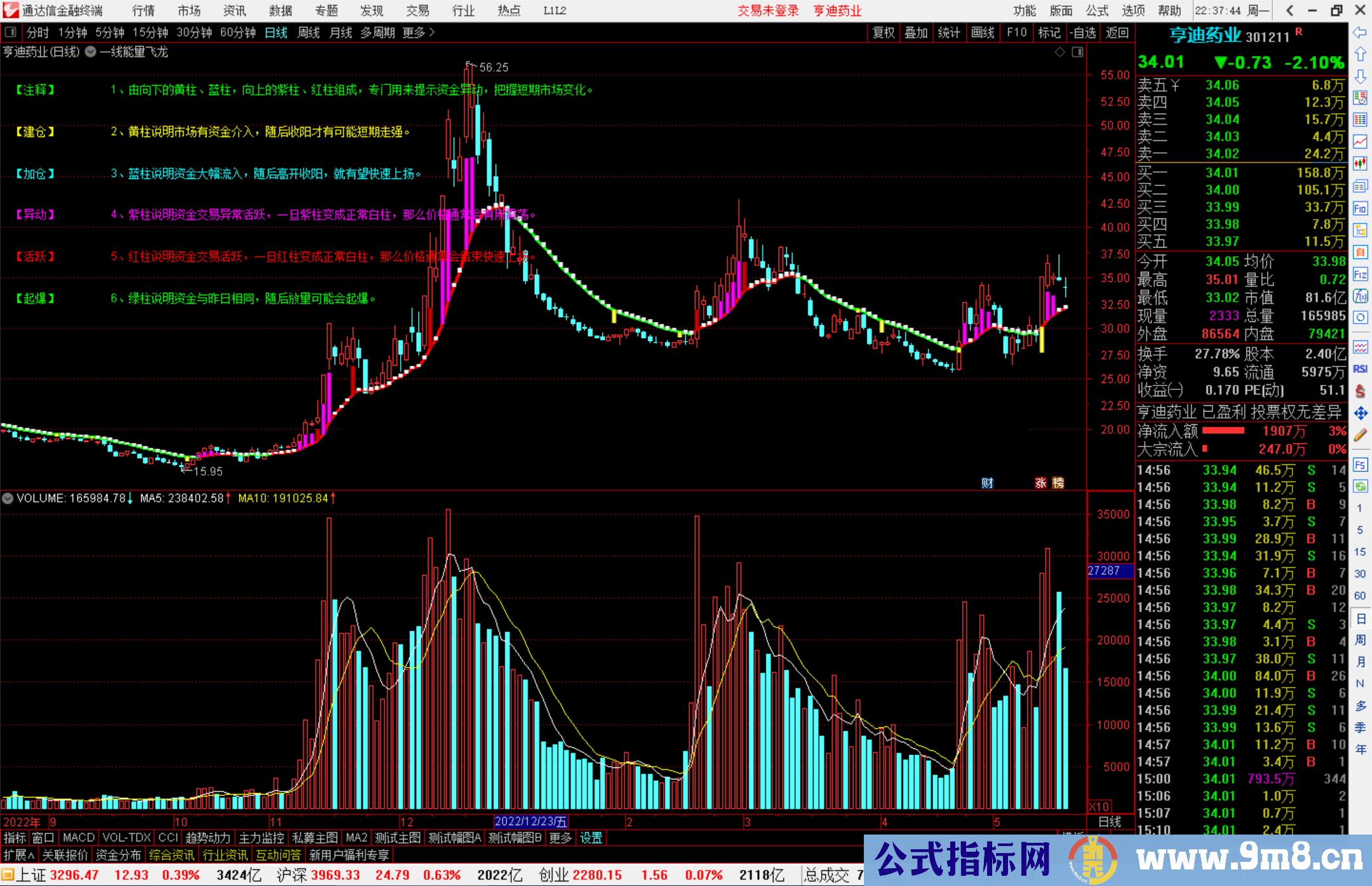Click the 卖一 34.02 order book row
The image size is (1372, 886).
point(1241,154)
